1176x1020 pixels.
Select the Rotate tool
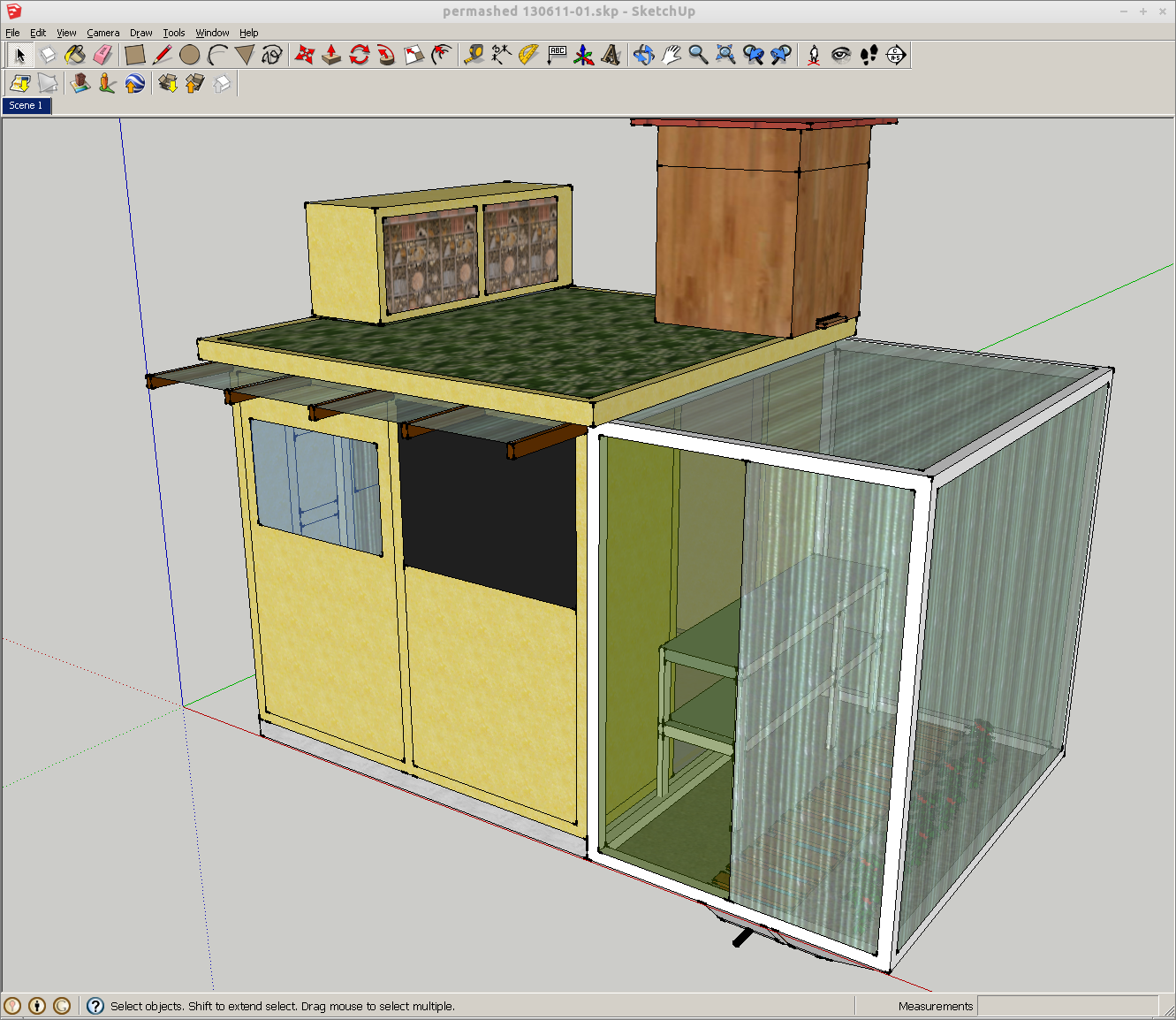click(359, 55)
